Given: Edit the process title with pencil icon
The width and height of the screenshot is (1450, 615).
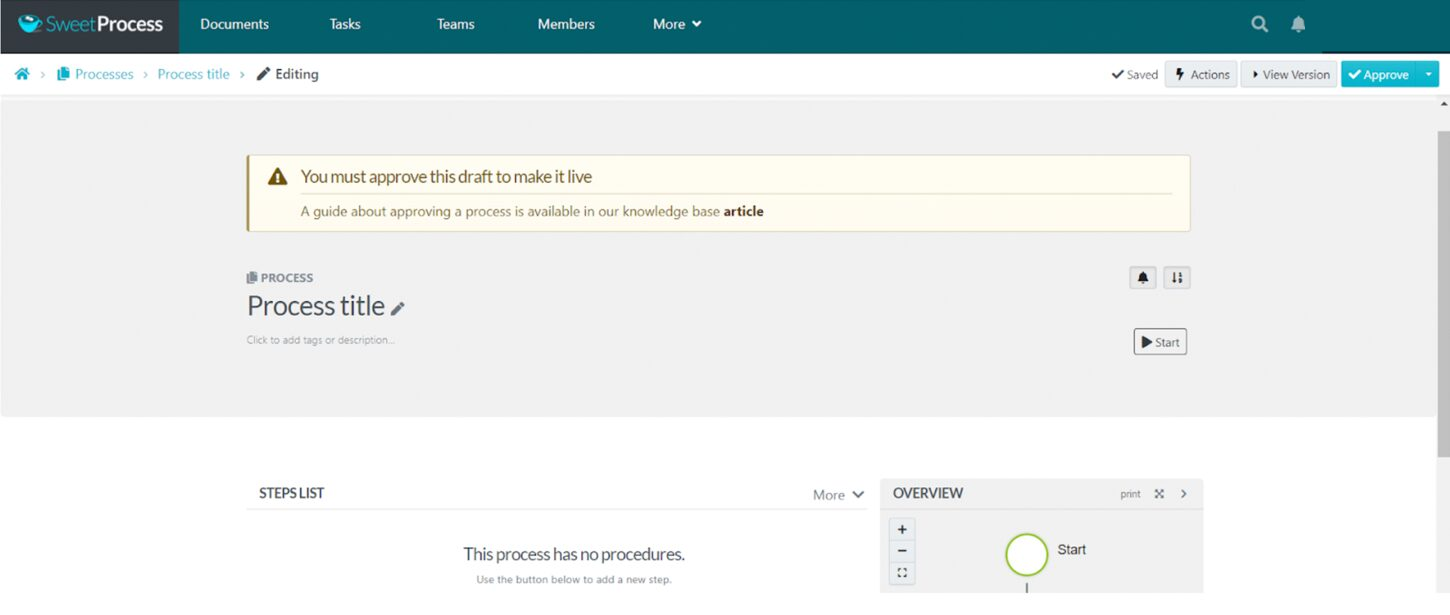Looking at the screenshot, I should coord(397,309).
